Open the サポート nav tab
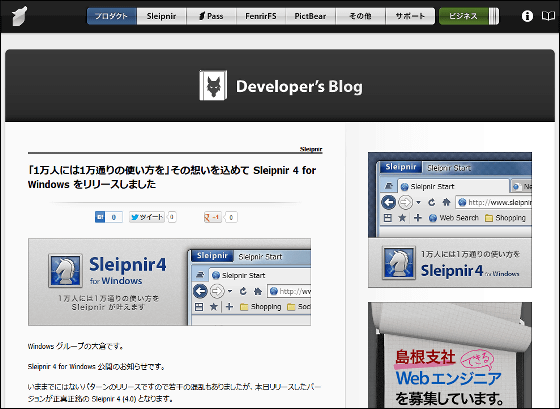The height and width of the screenshot is (409, 560). pyautogui.click(x=410, y=16)
